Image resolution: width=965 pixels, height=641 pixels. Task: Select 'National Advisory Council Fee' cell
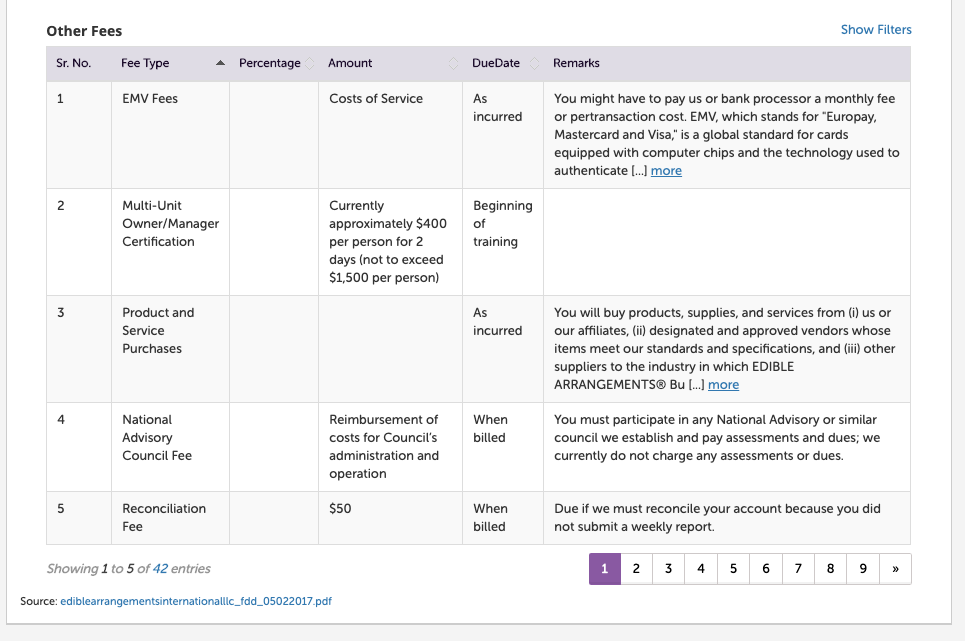tap(170, 447)
